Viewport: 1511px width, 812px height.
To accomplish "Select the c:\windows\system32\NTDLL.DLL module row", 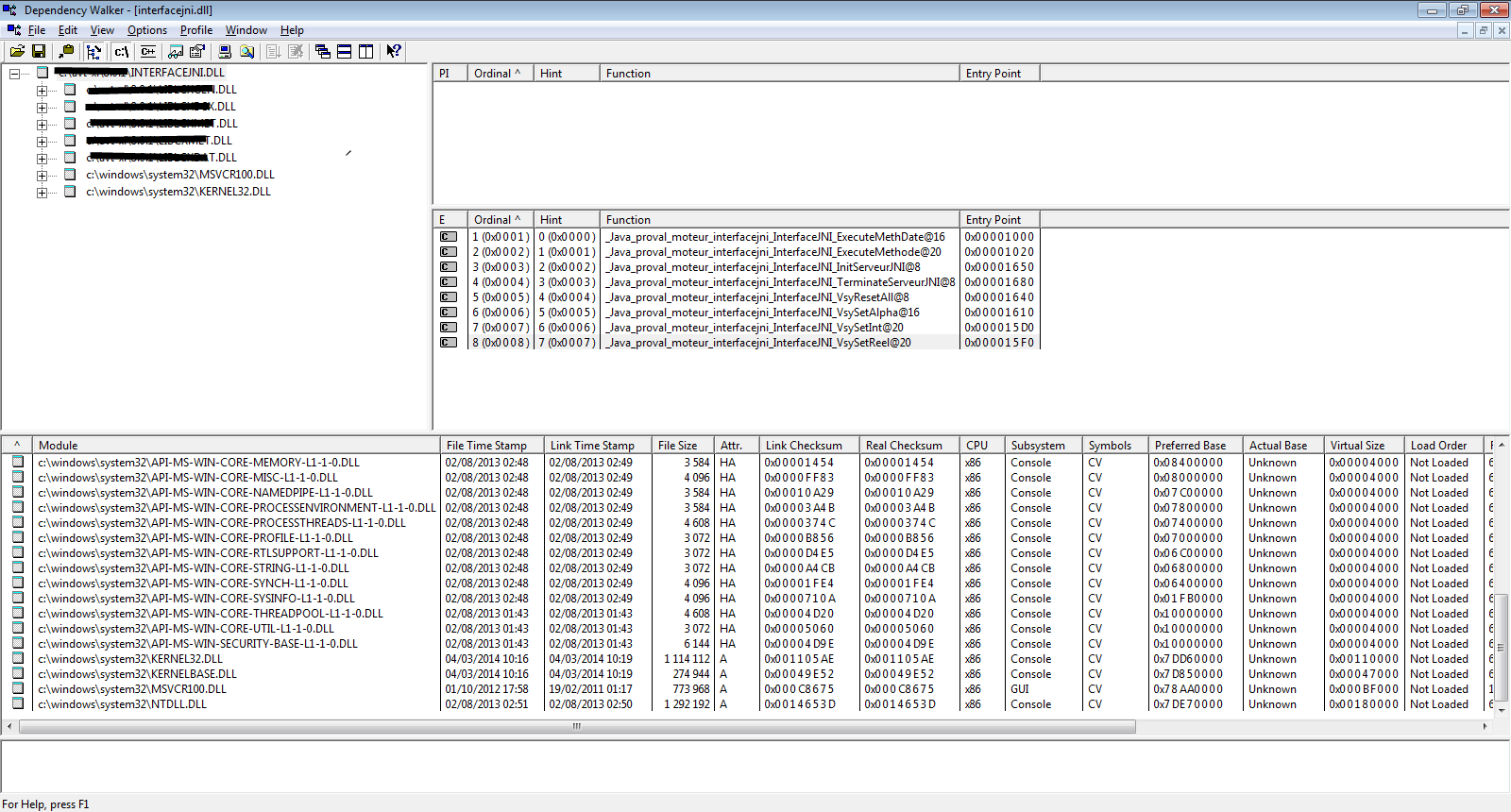I will point(746,703).
